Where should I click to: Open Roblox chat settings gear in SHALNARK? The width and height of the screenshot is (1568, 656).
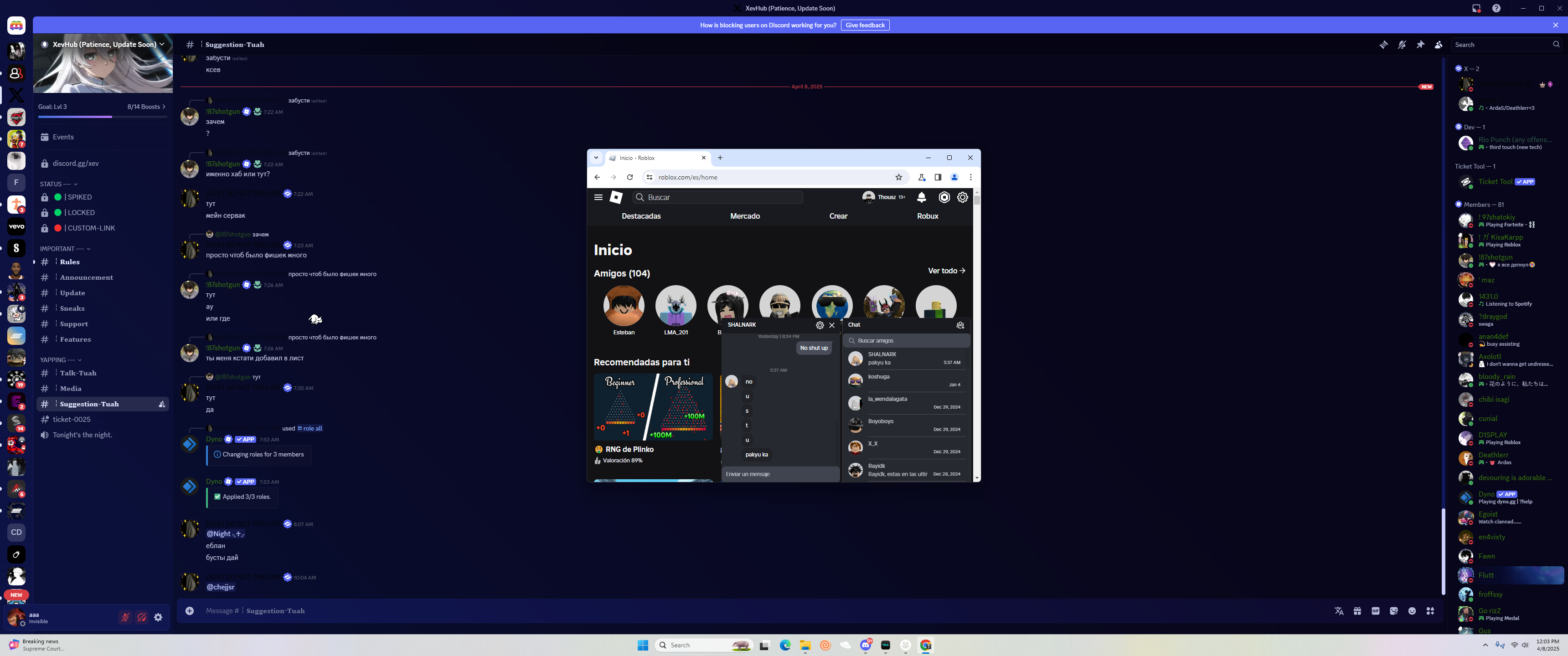click(x=820, y=325)
